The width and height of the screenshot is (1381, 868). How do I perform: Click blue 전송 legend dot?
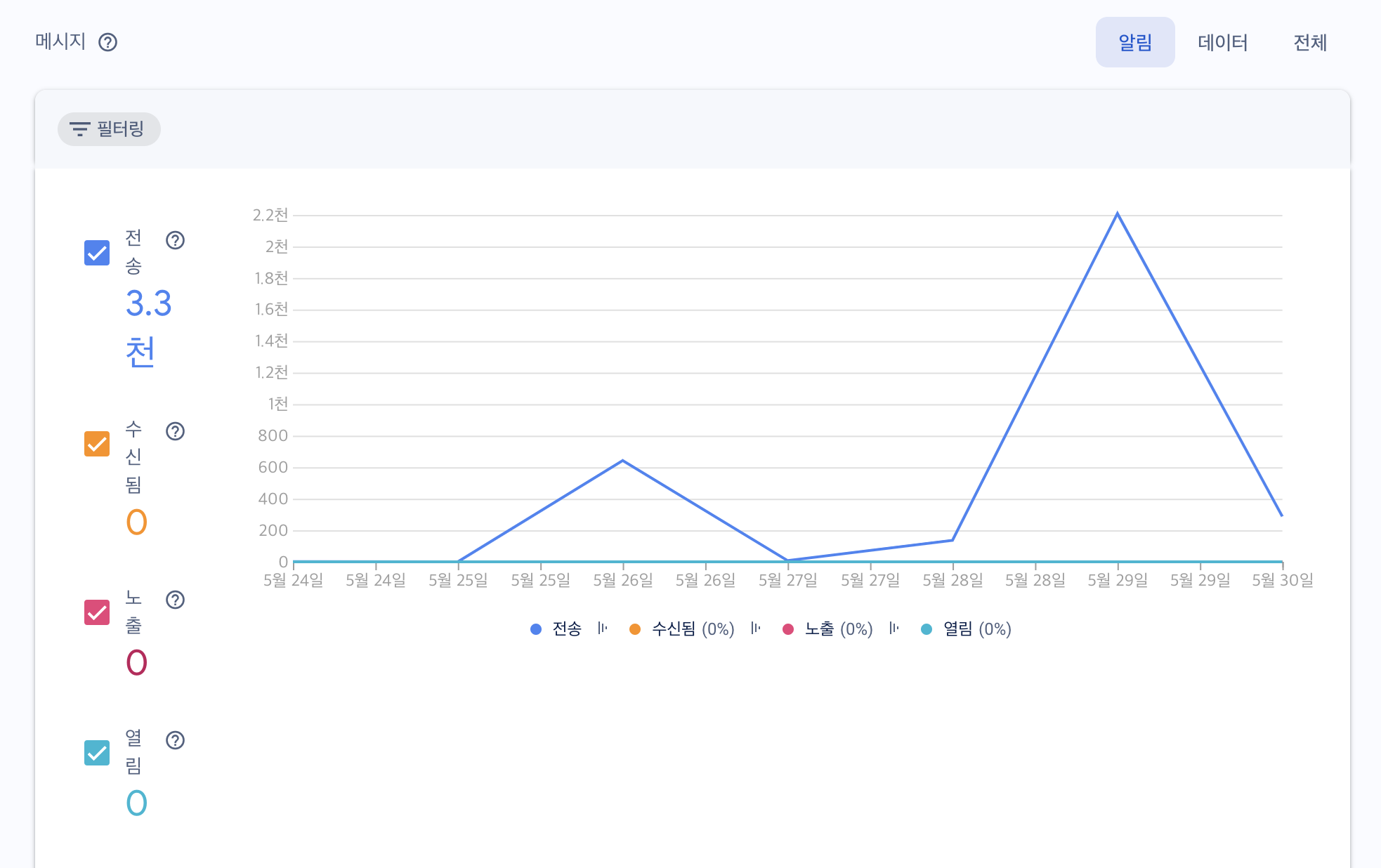click(x=536, y=629)
